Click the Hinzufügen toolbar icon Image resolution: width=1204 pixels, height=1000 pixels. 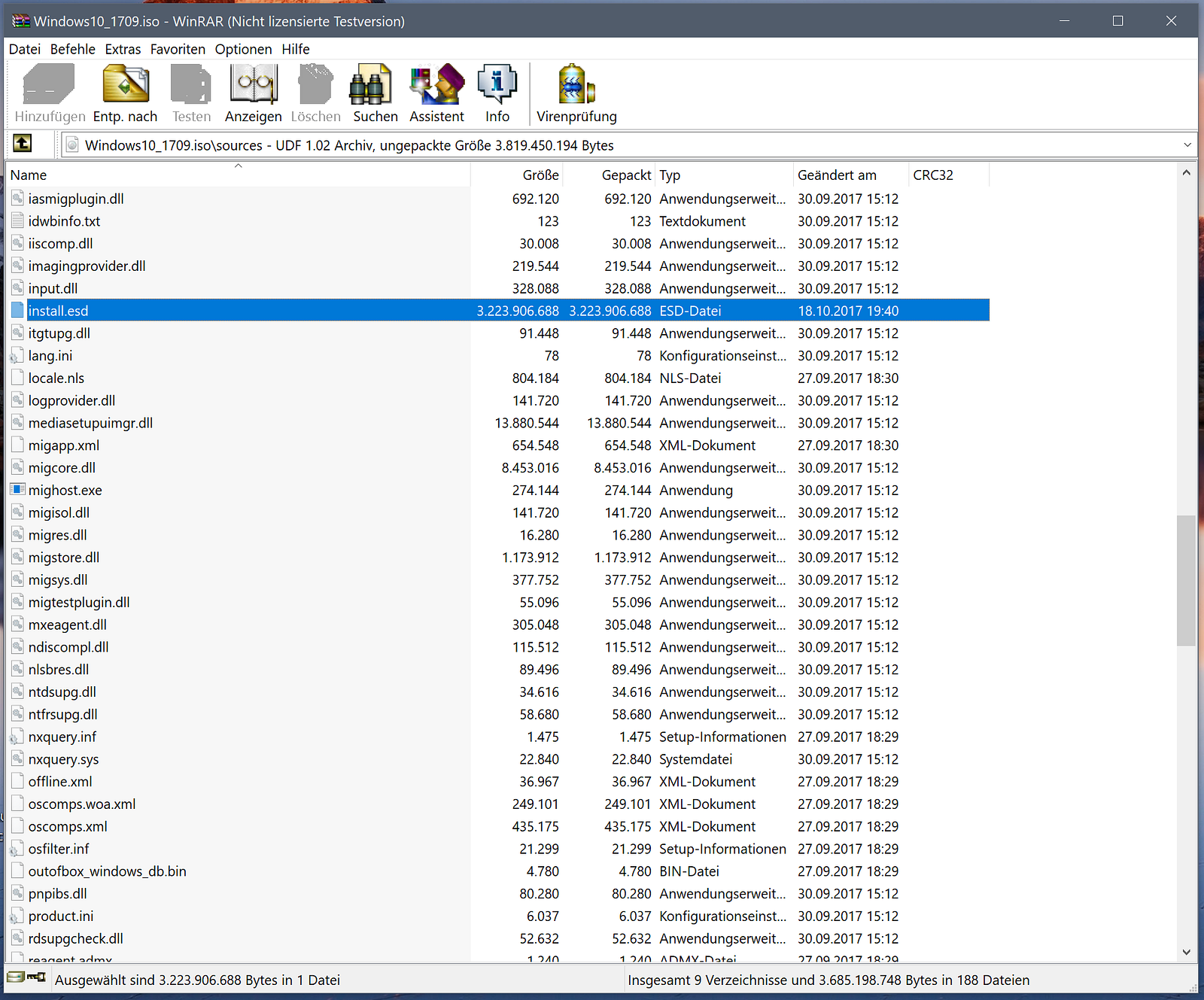pyautogui.click(x=50, y=84)
